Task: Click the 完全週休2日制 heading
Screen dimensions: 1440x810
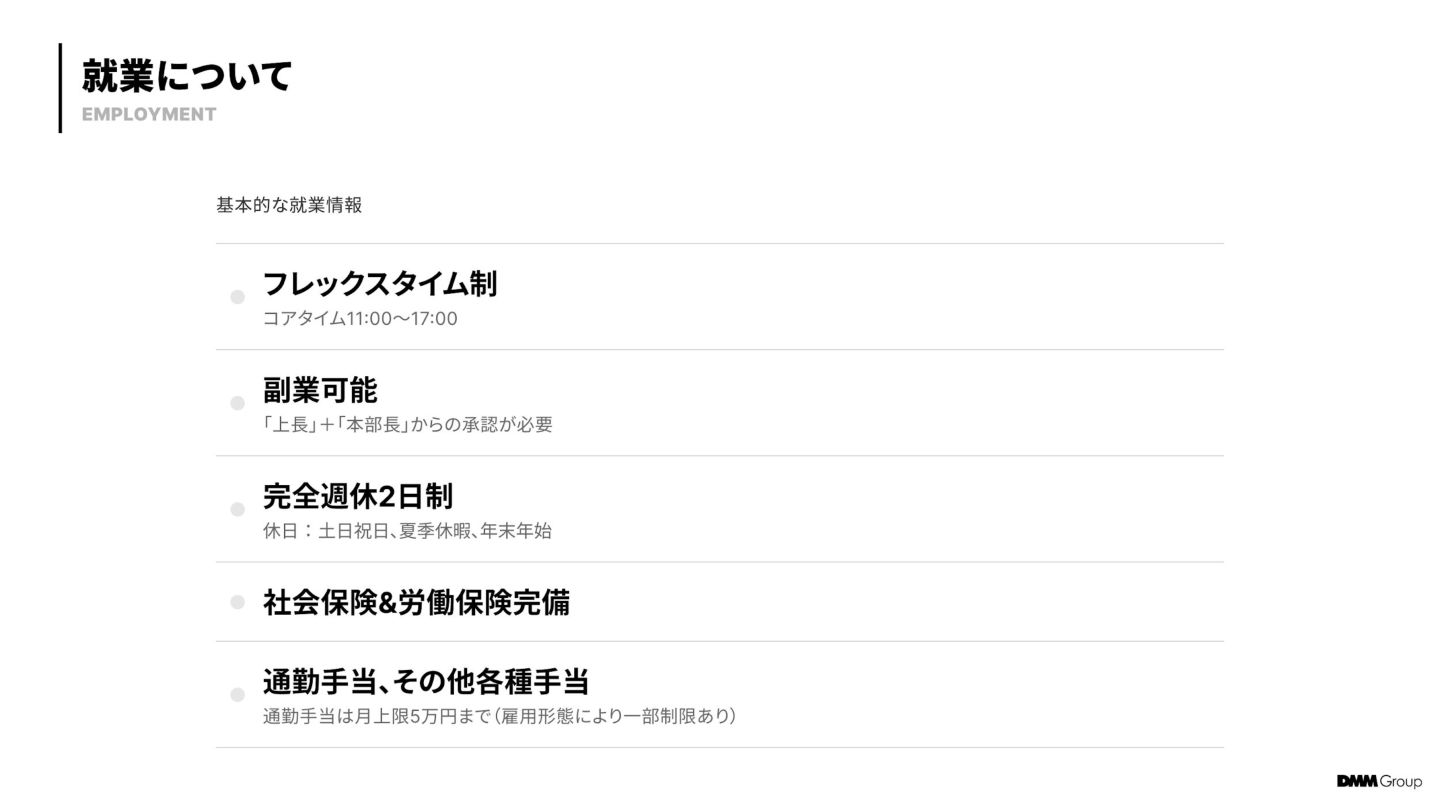Action: (357, 496)
